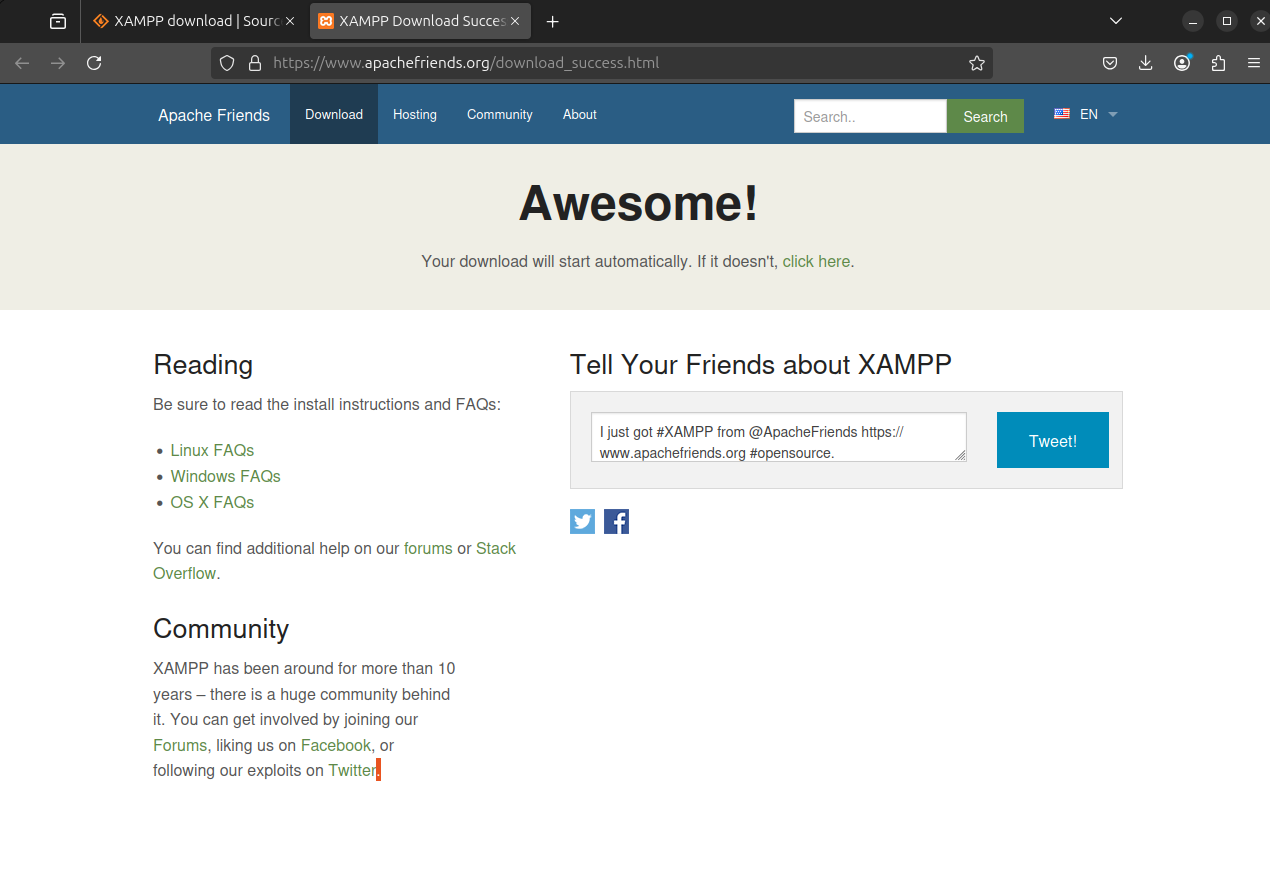Open the Firefox hamburger application menu
1270x891 pixels.
(x=1254, y=63)
